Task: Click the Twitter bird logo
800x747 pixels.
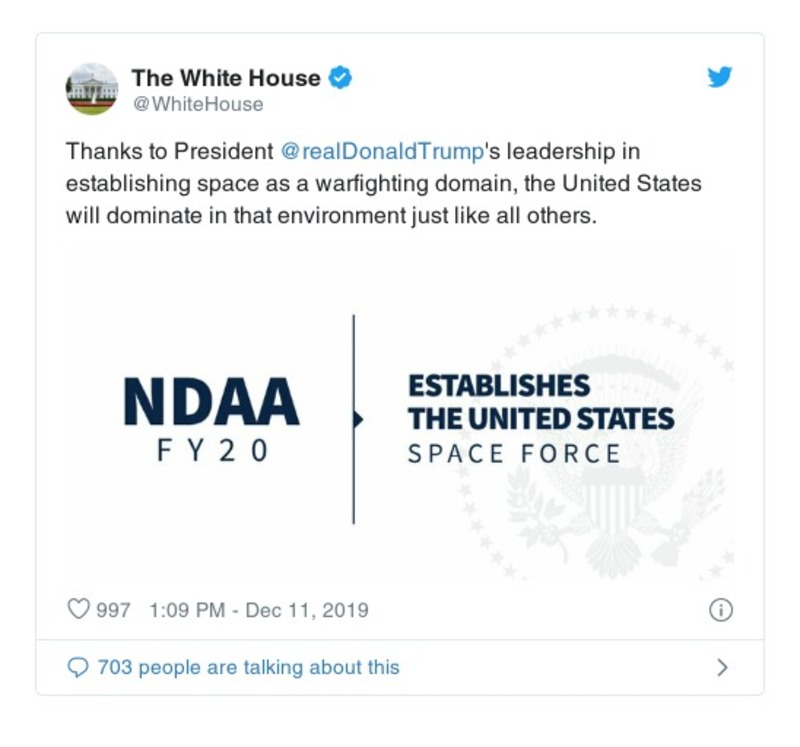Action: (719, 77)
